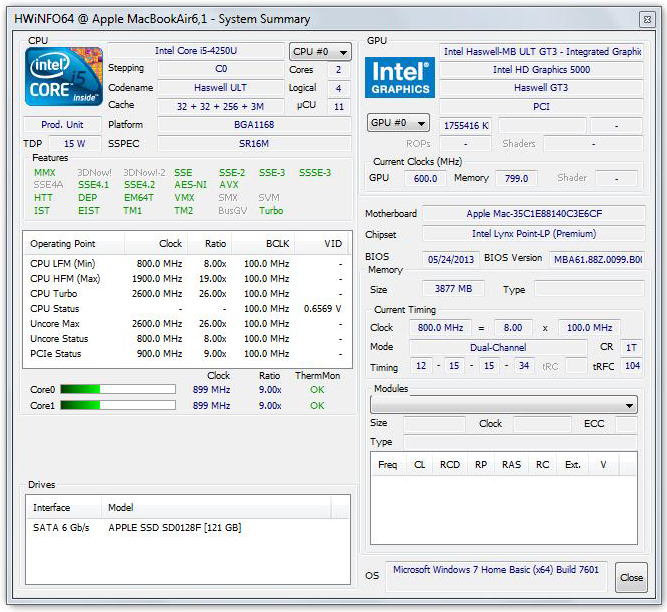Select the PCIe Status row
This screenshot has width=667, height=612.
[x=186, y=353]
